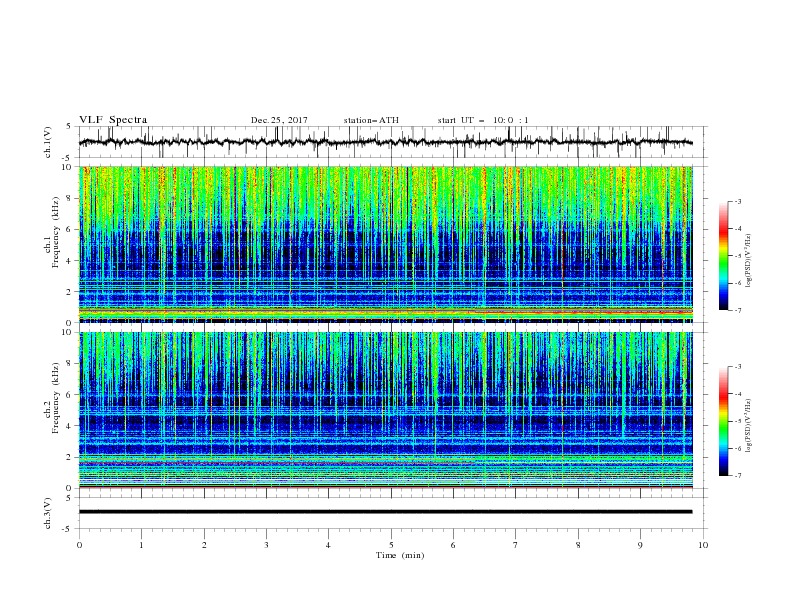Viewport: 792px width, 612px height.
Task: Click the "7" tick on the time axis
Action: [516, 545]
